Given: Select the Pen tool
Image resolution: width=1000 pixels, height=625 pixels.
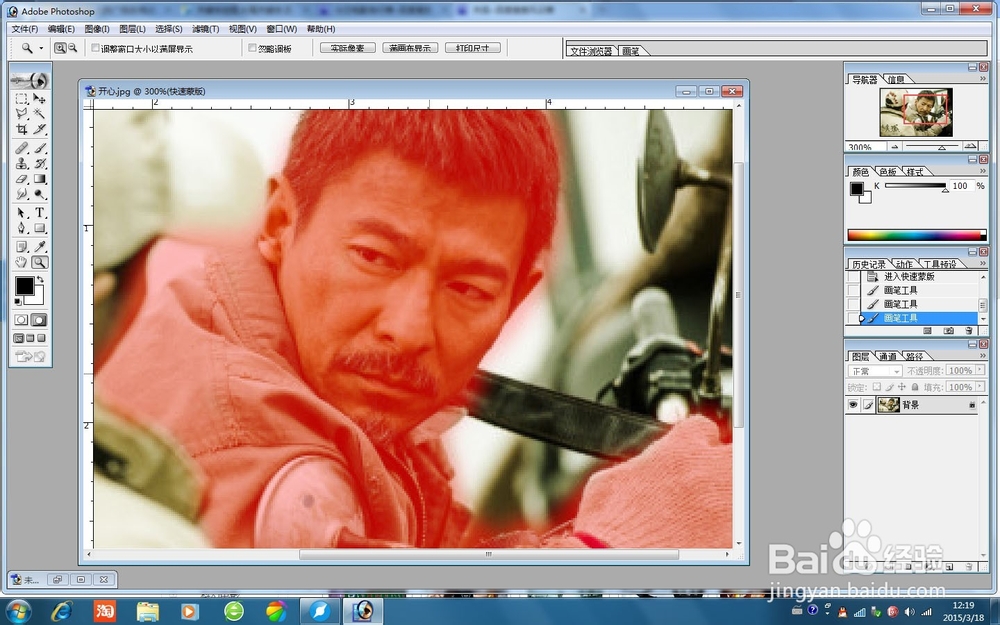Looking at the screenshot, I should (22, 228).
